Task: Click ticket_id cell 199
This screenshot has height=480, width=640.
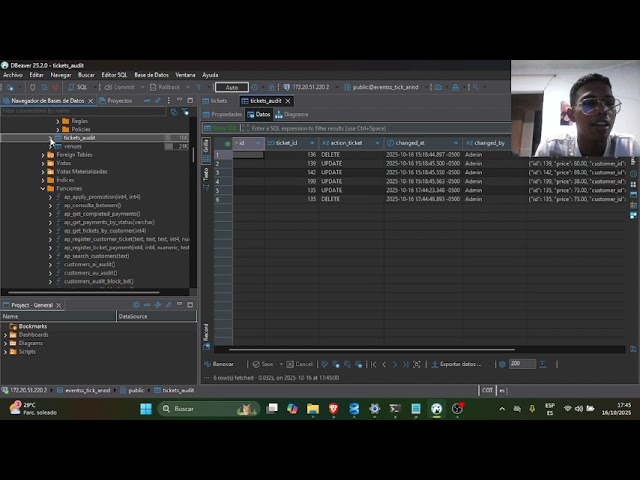Action: pyautogui.click(x=291, y=182)
